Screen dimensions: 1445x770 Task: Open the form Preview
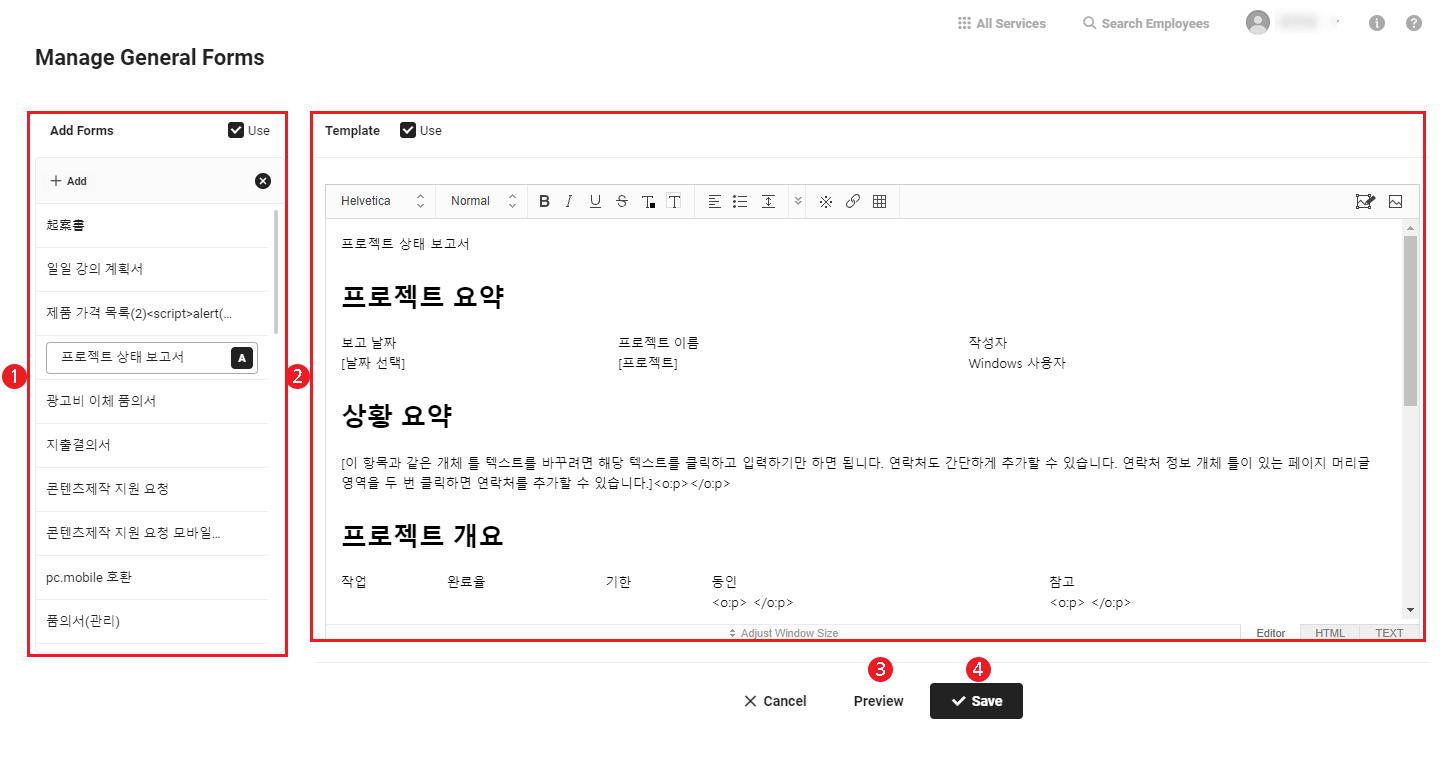(878, 701)
